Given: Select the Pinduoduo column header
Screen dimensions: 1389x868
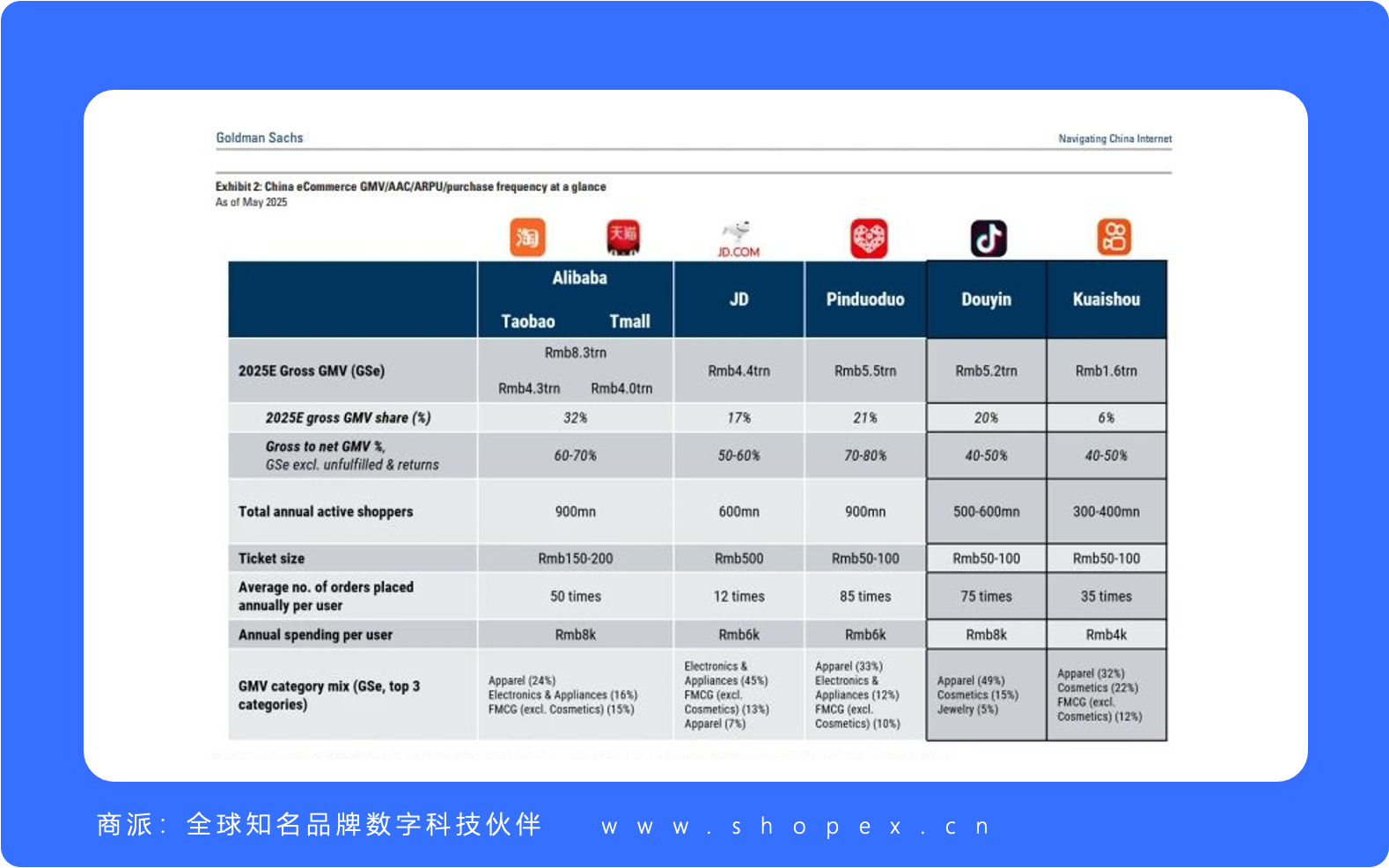Looking at the screenshot, I should 865,299.
